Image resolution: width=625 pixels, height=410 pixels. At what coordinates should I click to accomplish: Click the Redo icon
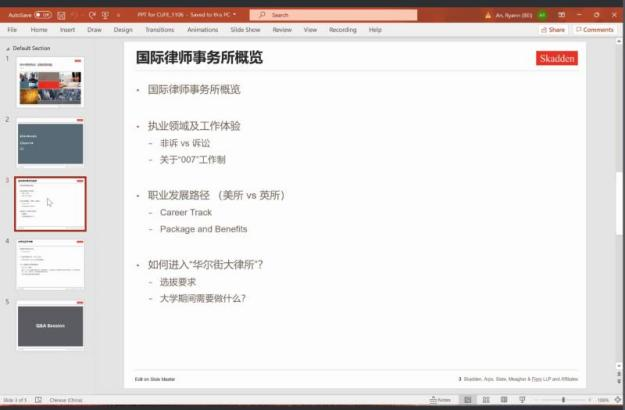point(92,15)
